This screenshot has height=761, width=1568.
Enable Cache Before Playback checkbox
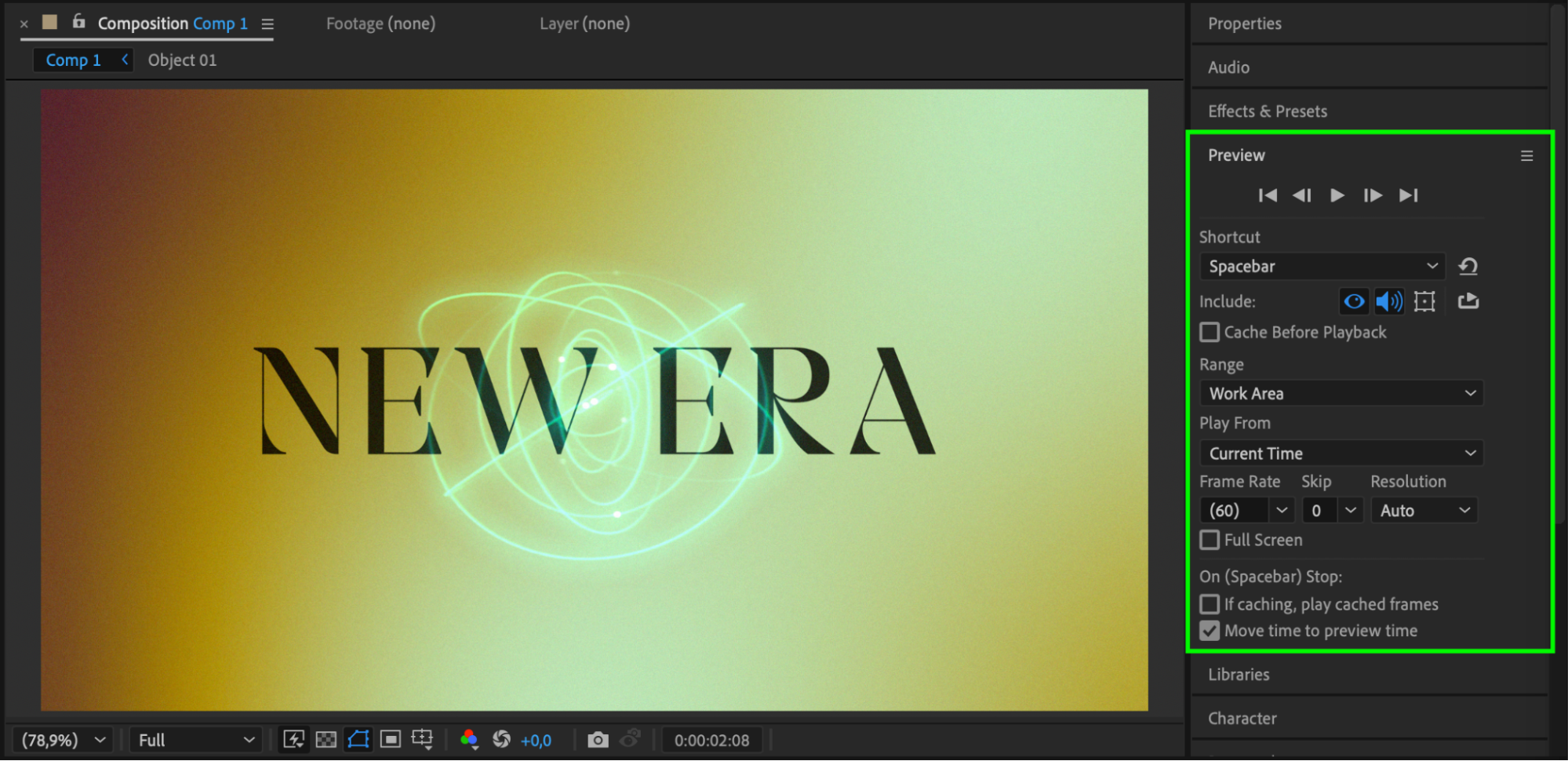coord(1210,333)
